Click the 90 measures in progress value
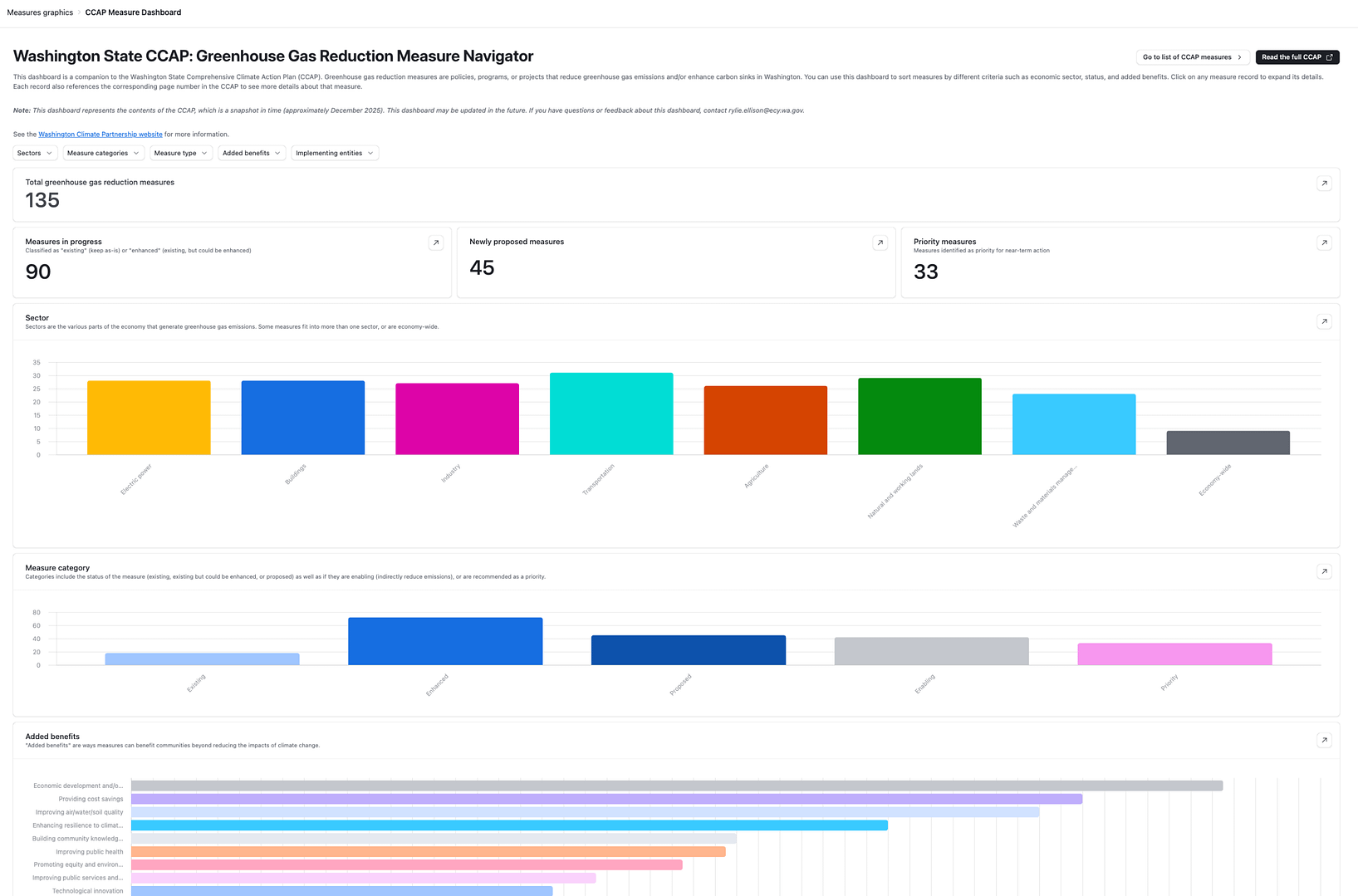Image resolution: width=1358 pixels, height=896 pixels. pos(38,272)
